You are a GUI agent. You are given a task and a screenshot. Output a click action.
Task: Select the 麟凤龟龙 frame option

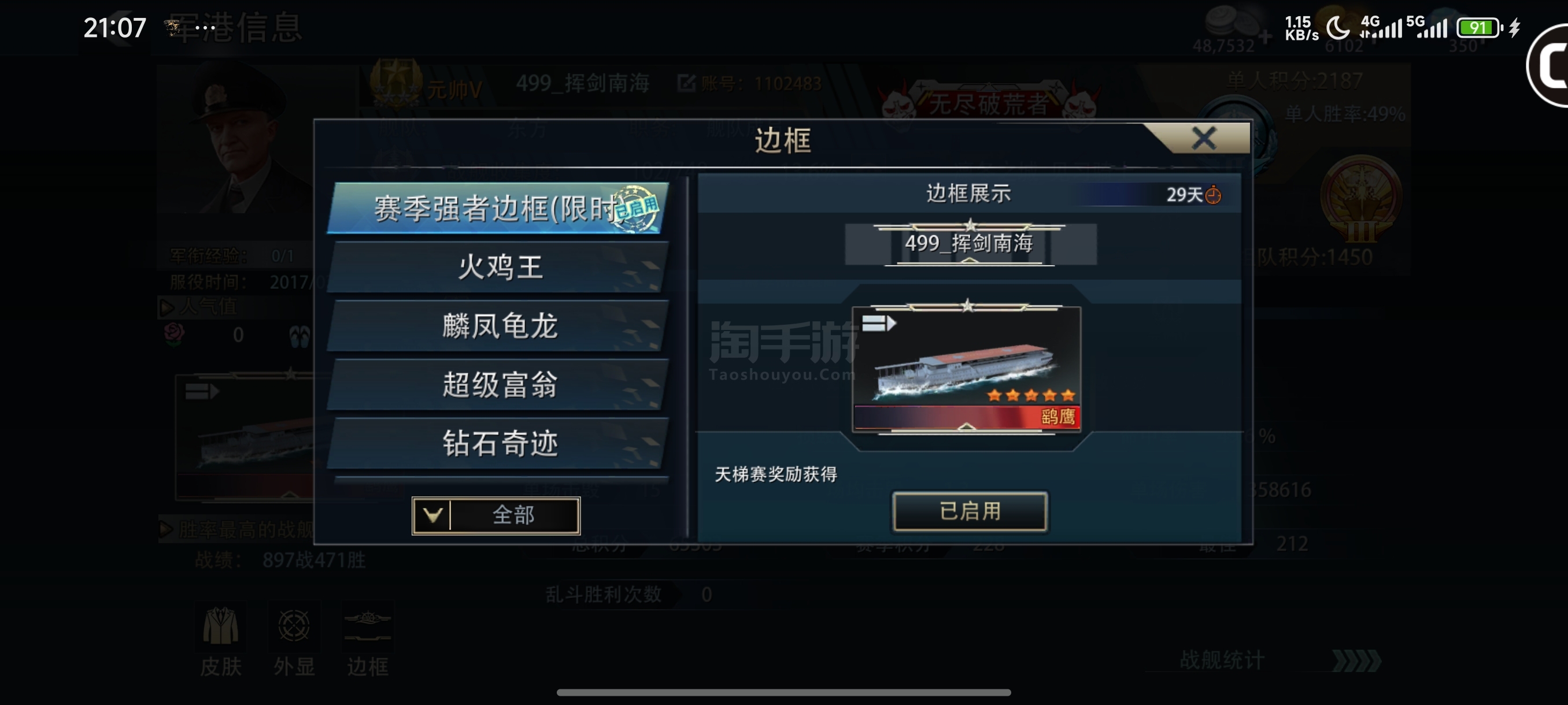click(498, 325)
